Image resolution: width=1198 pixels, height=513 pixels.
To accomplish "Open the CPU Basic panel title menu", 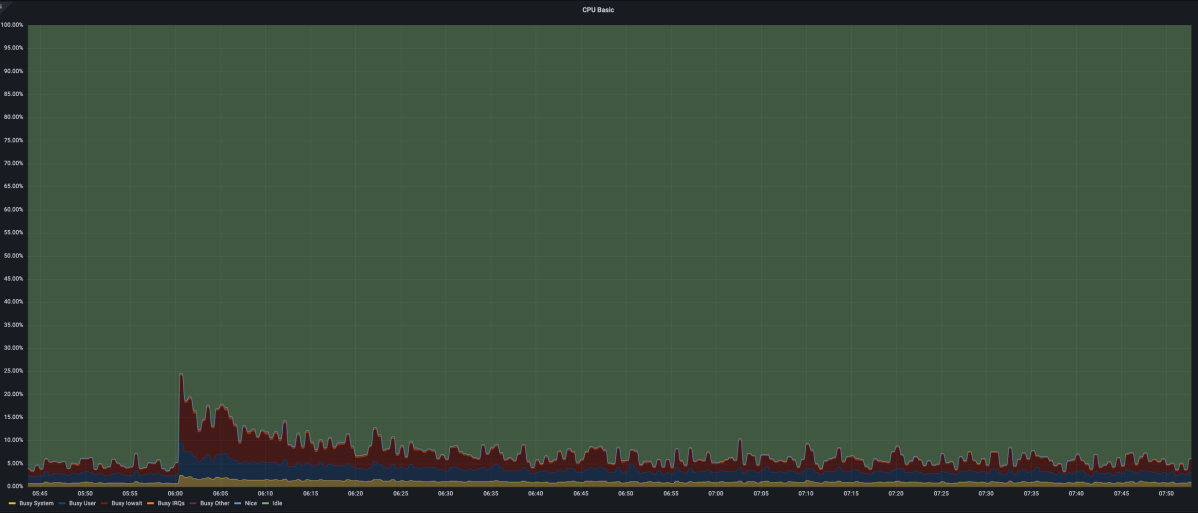I will coord(598,10).
